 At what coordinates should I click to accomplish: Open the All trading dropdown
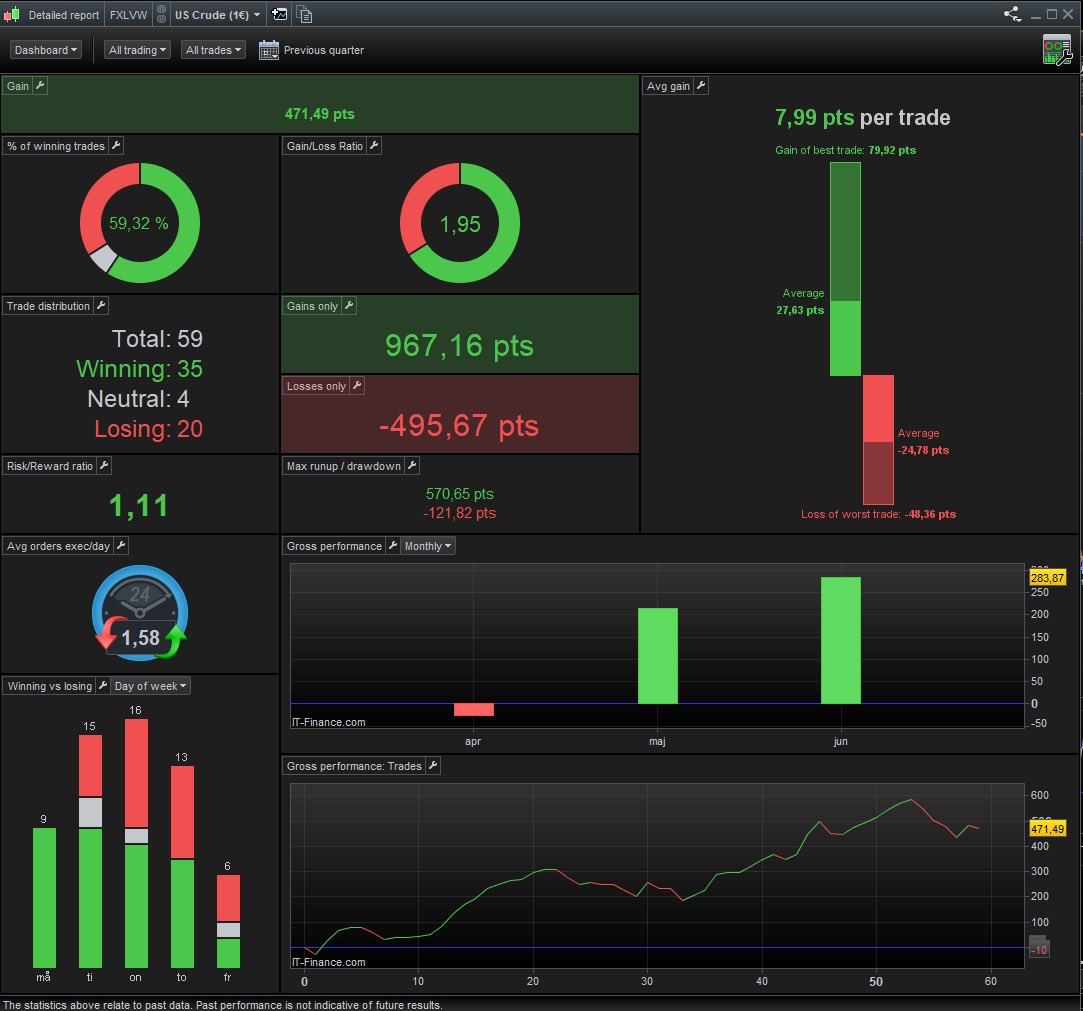point(138,50)
